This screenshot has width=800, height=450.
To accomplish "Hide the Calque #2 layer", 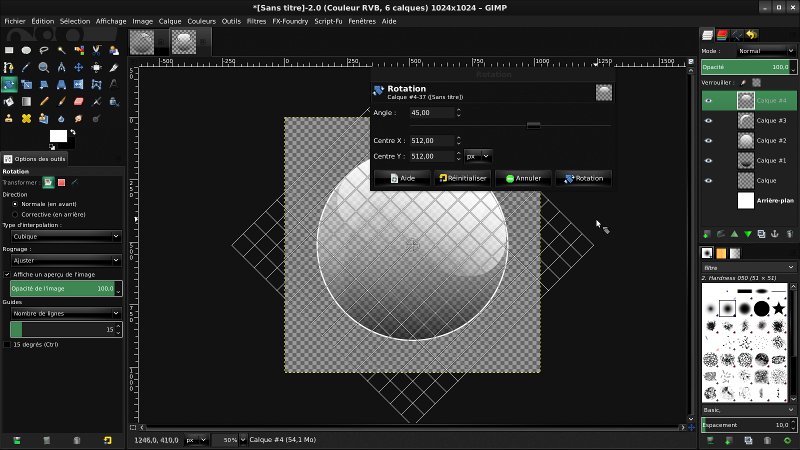I will point(709,140).
